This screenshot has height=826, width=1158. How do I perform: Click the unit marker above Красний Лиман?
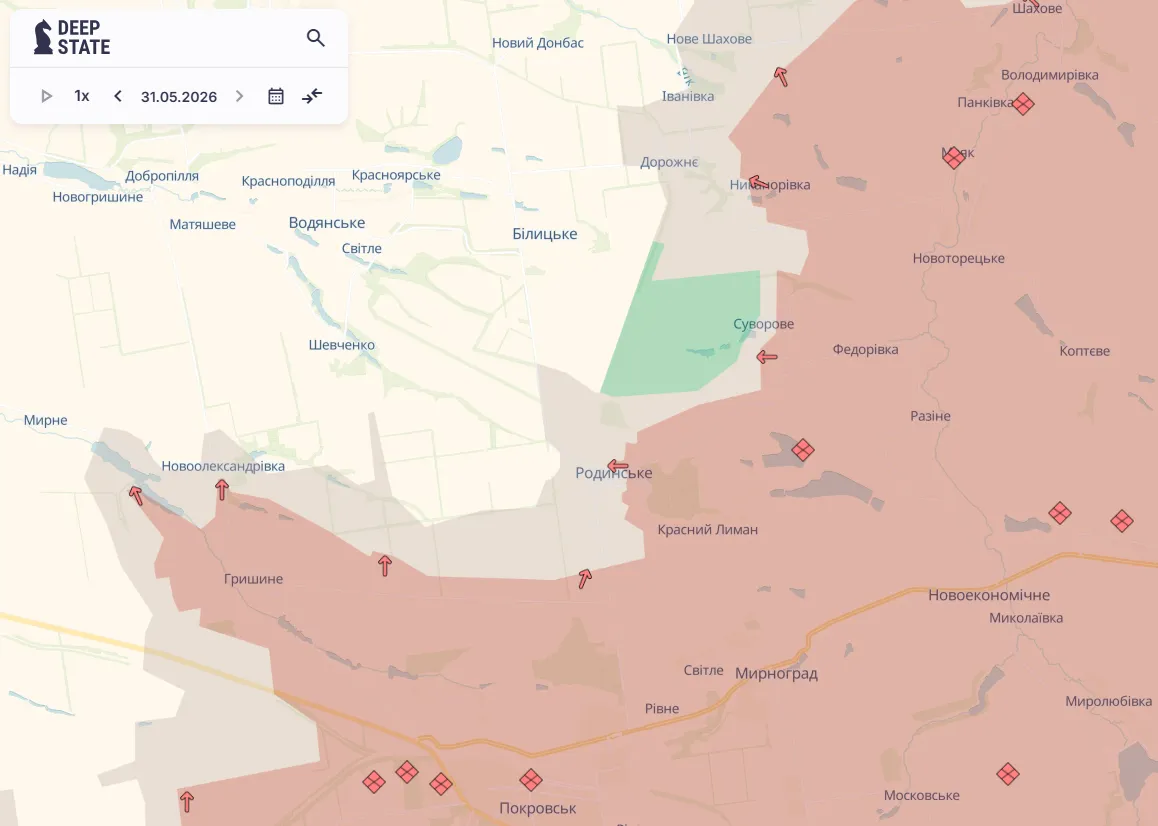pos(803,449)
